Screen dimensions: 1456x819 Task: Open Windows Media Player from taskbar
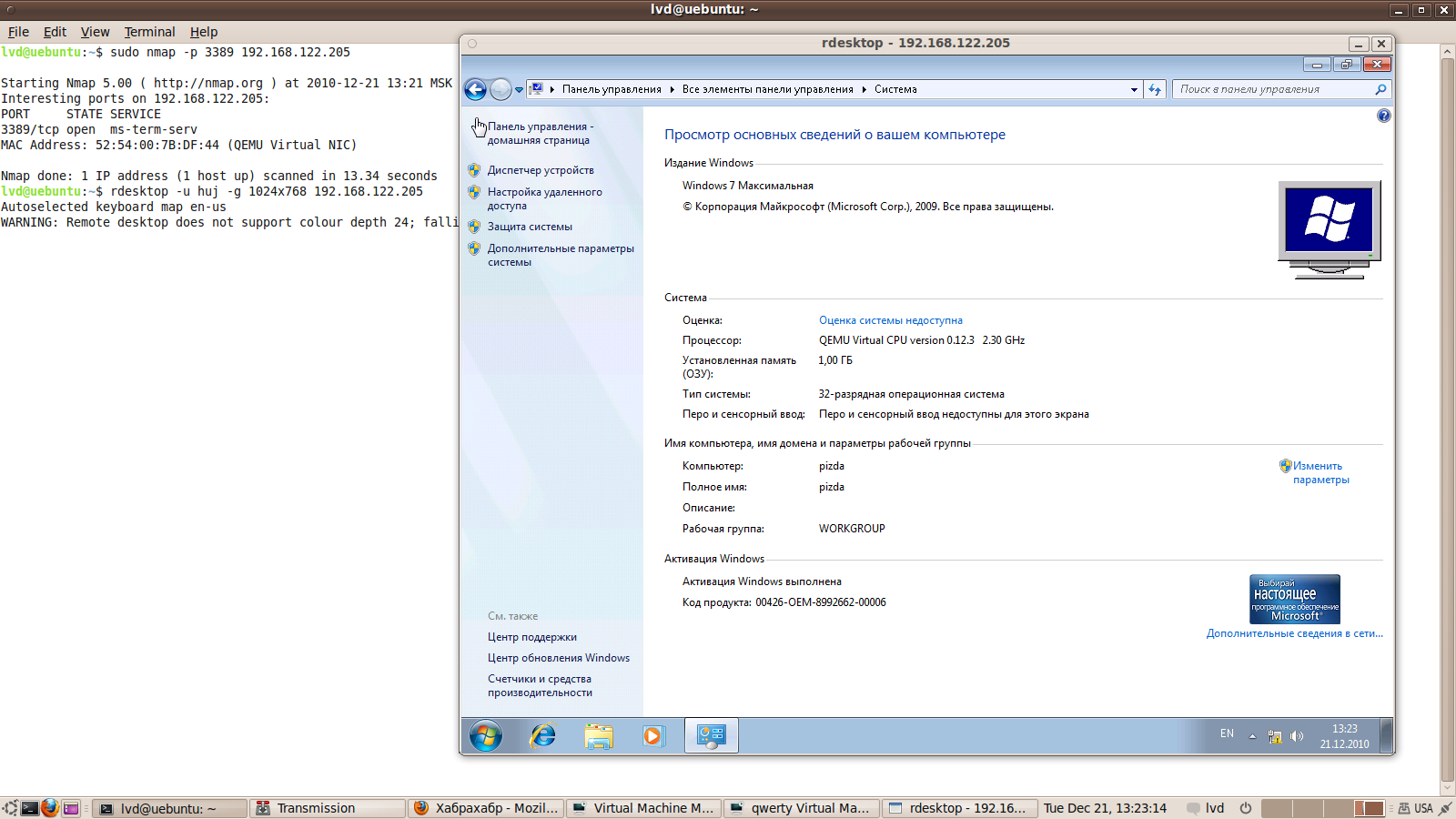pyautogui.click(x=653, y=735)
